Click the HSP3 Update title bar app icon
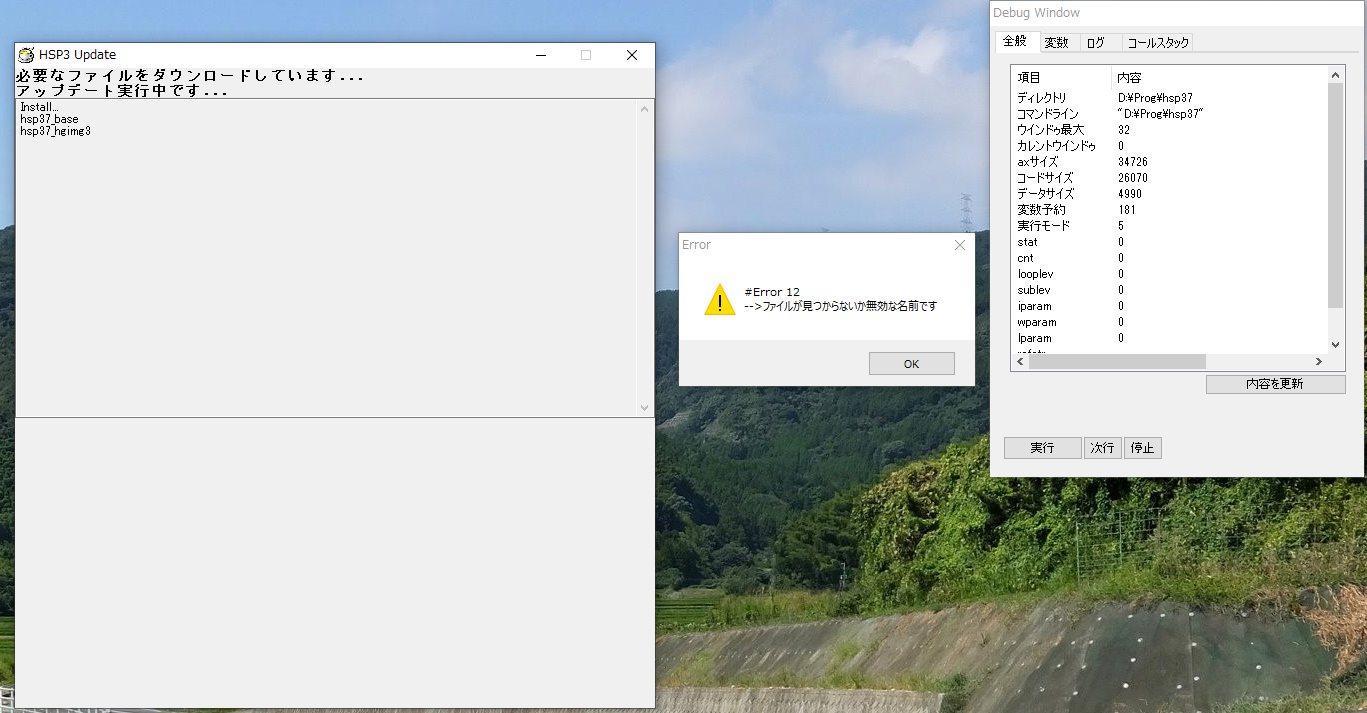This screenshot has height=713, width=1367. (26, 55)
